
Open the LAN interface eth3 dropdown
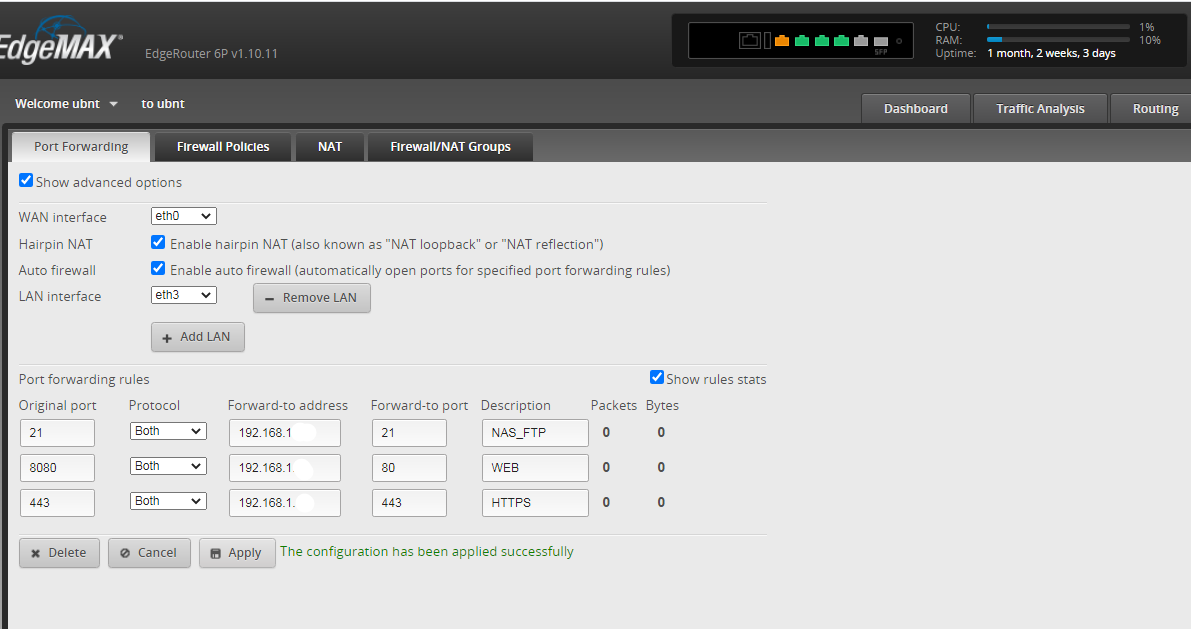tap(184, 296)
